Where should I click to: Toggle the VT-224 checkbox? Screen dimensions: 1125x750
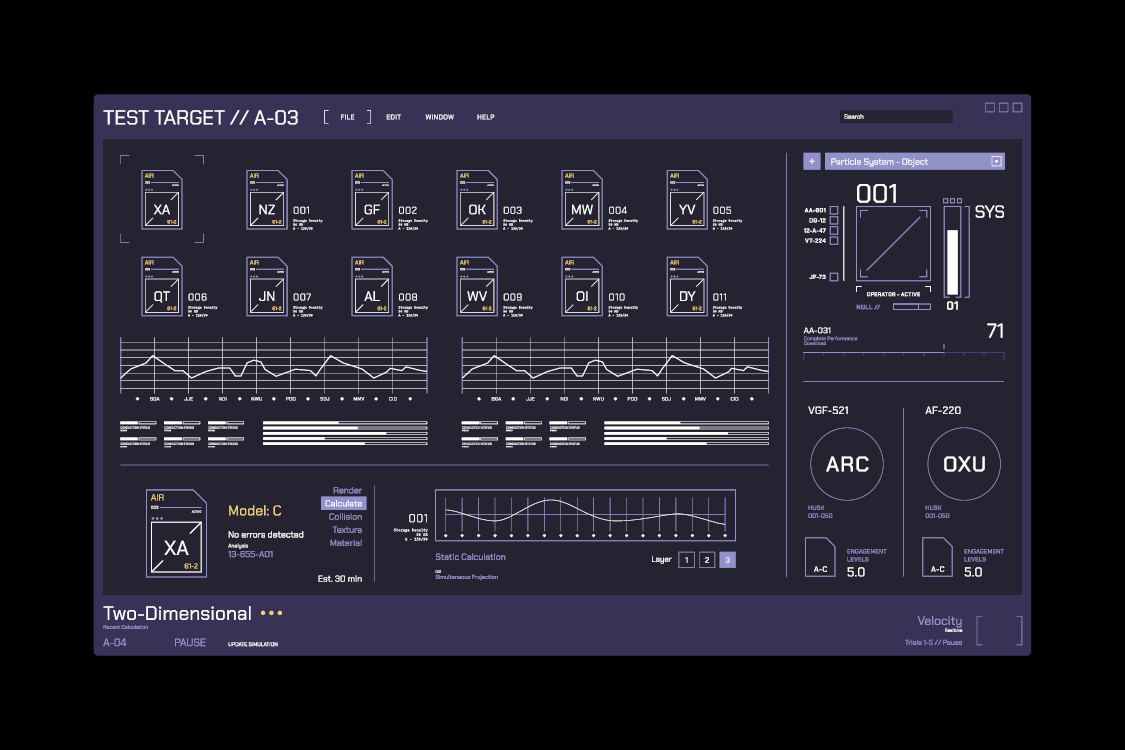pyautogui.click(x=834, y=240)
